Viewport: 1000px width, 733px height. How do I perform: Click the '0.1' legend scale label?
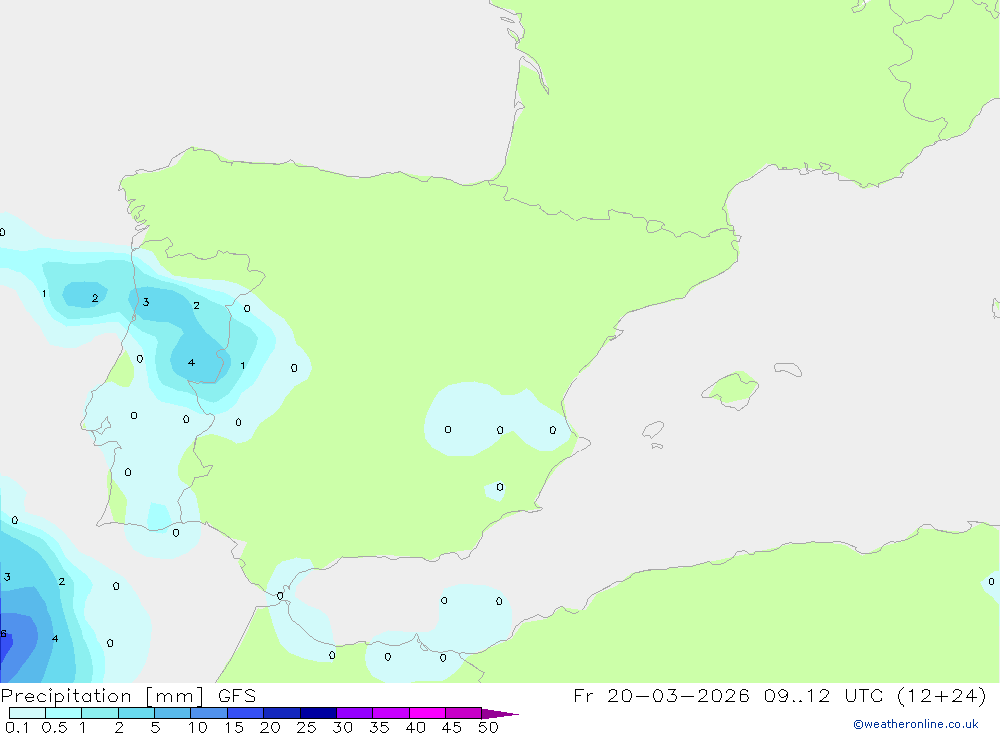(x=17, y=727)
